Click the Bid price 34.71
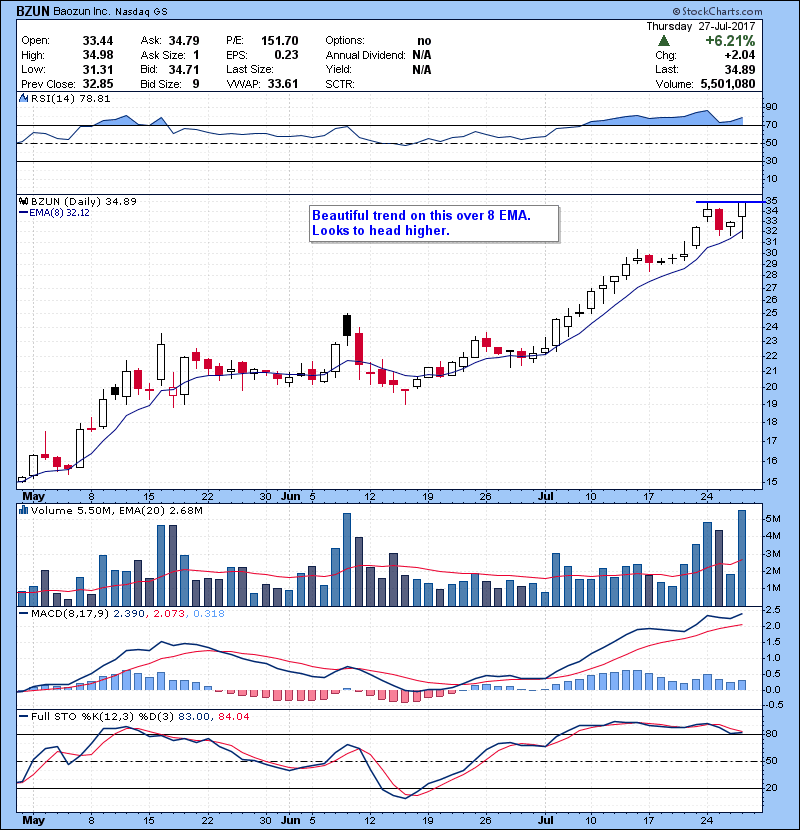This screenshot has height=830, width=800. pyautogui.click(x=184, y=69)
